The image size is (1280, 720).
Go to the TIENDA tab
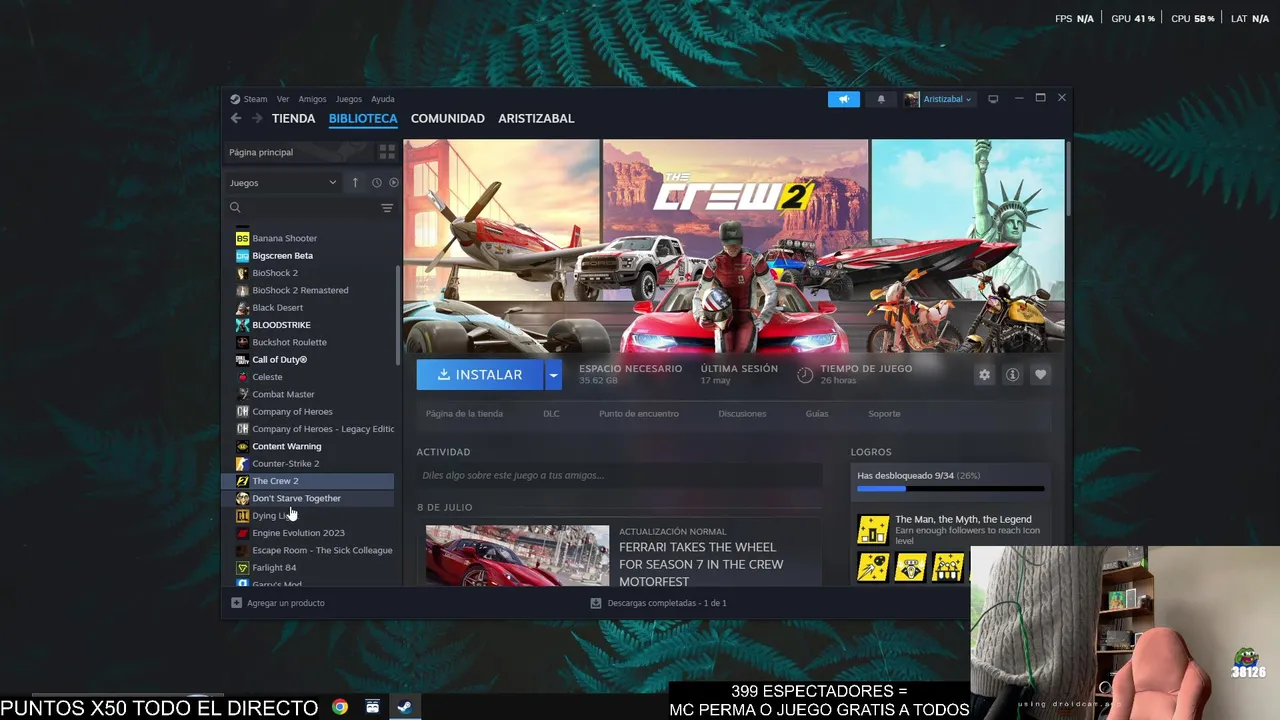point(293,118)
